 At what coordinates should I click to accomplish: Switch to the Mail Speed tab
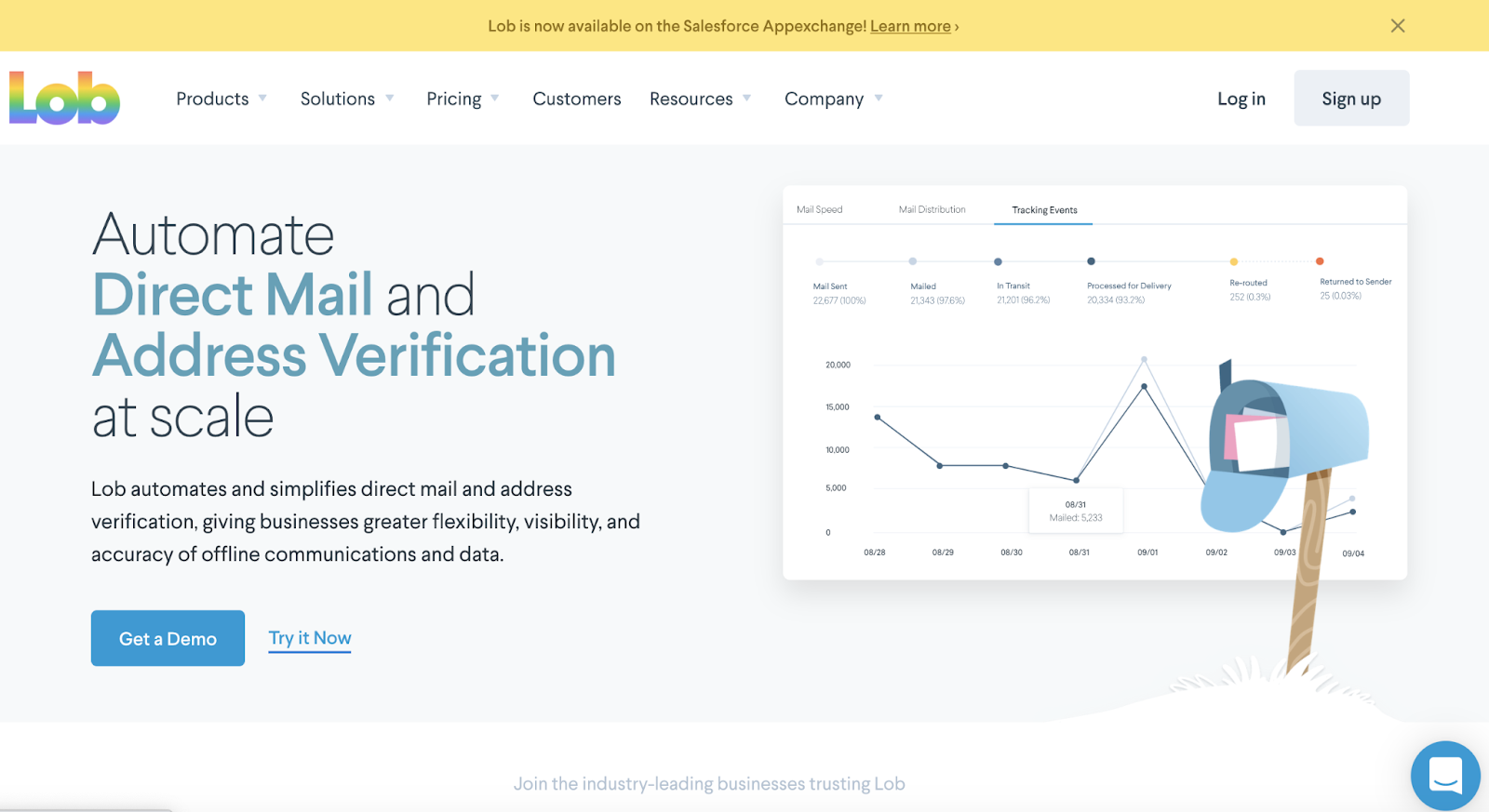[x=820, y=209]
